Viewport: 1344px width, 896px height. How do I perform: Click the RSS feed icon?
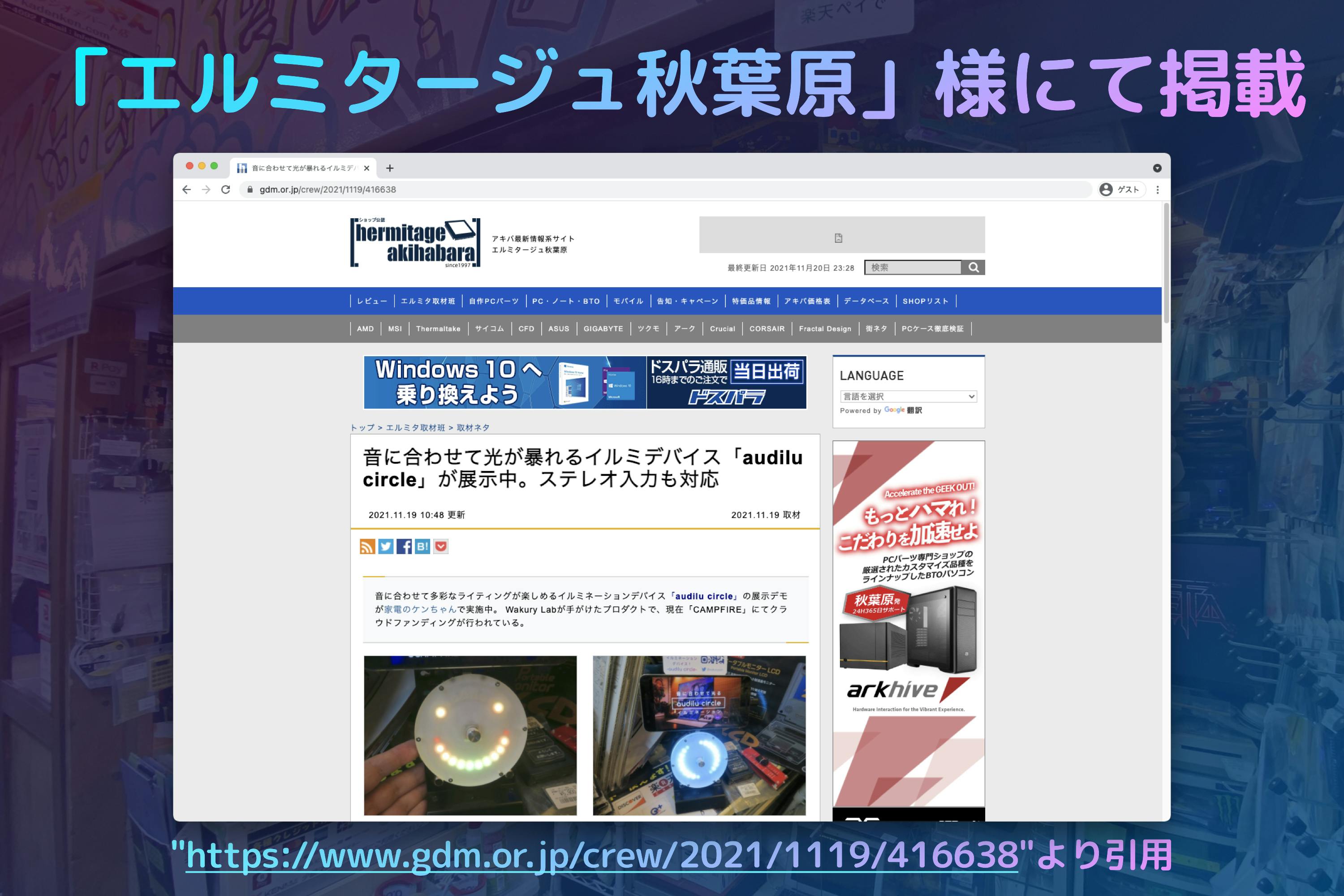(367, 547)
